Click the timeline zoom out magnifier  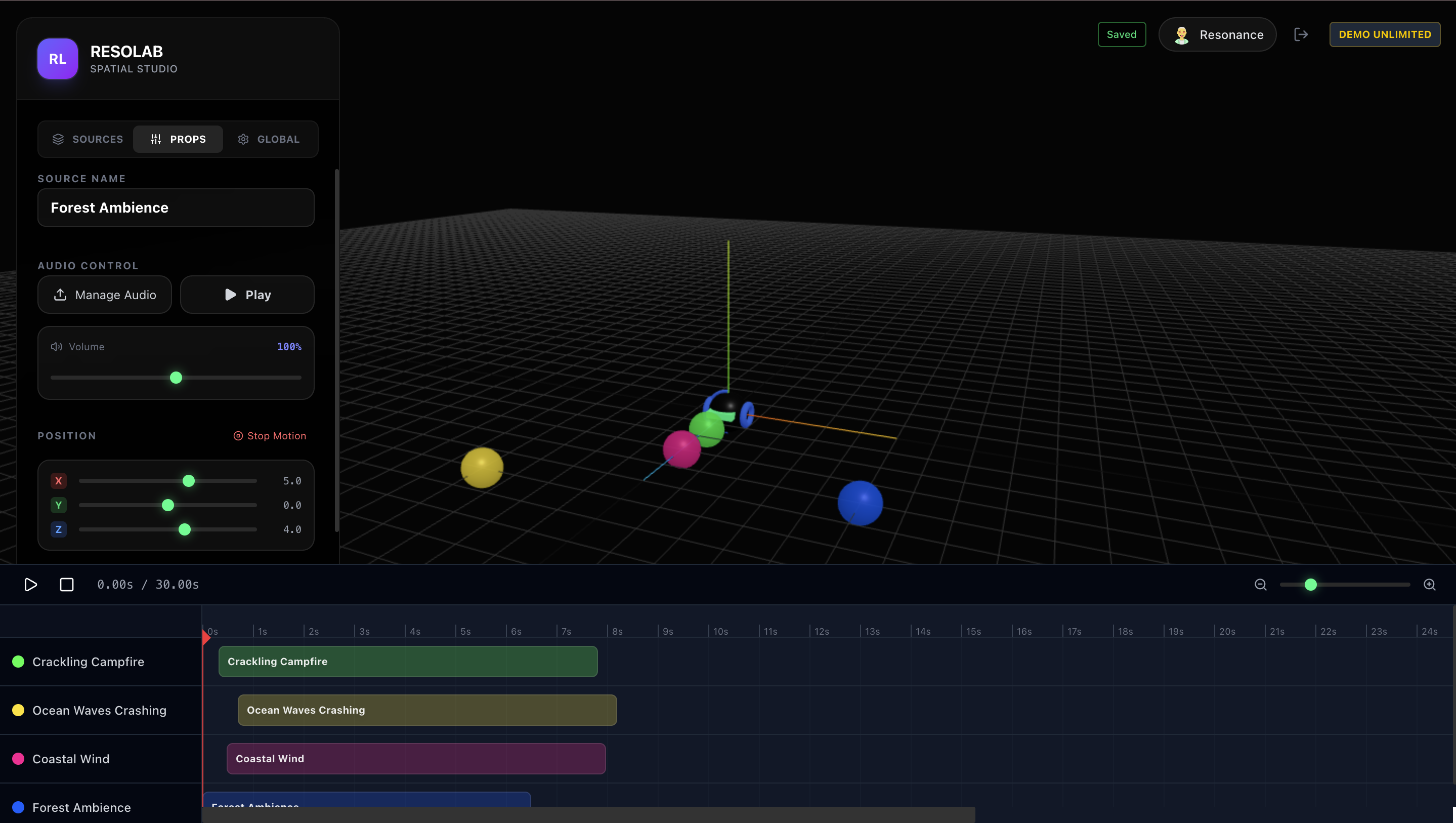coord(1260,584)
